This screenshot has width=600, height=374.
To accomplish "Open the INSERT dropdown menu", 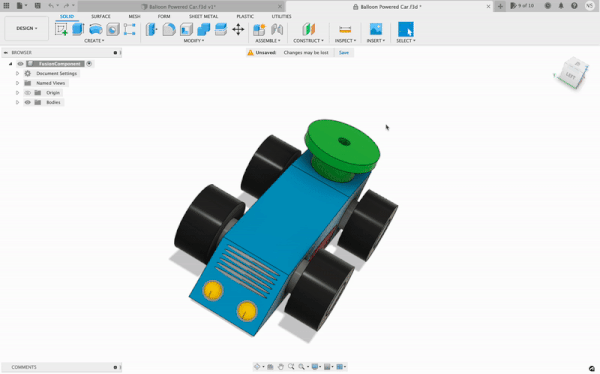I will pyautogui.click(x=376, y=41).
